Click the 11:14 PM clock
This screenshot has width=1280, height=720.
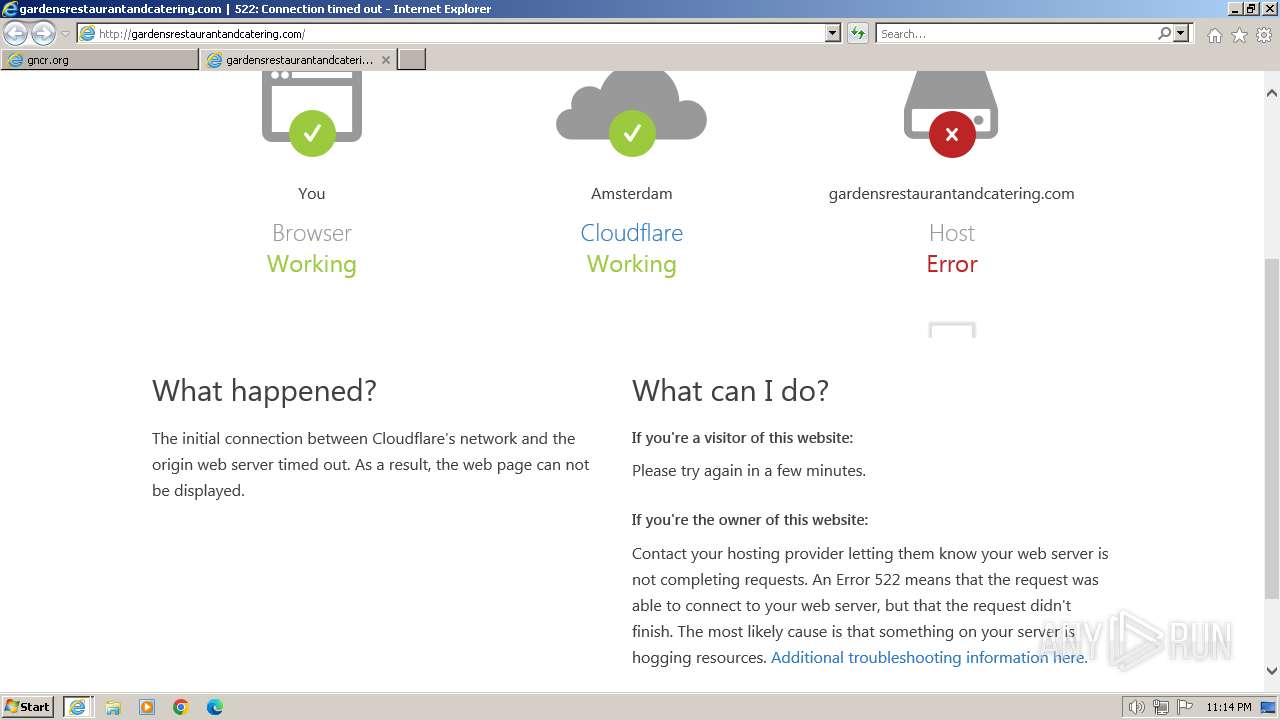coord(1229,707)
